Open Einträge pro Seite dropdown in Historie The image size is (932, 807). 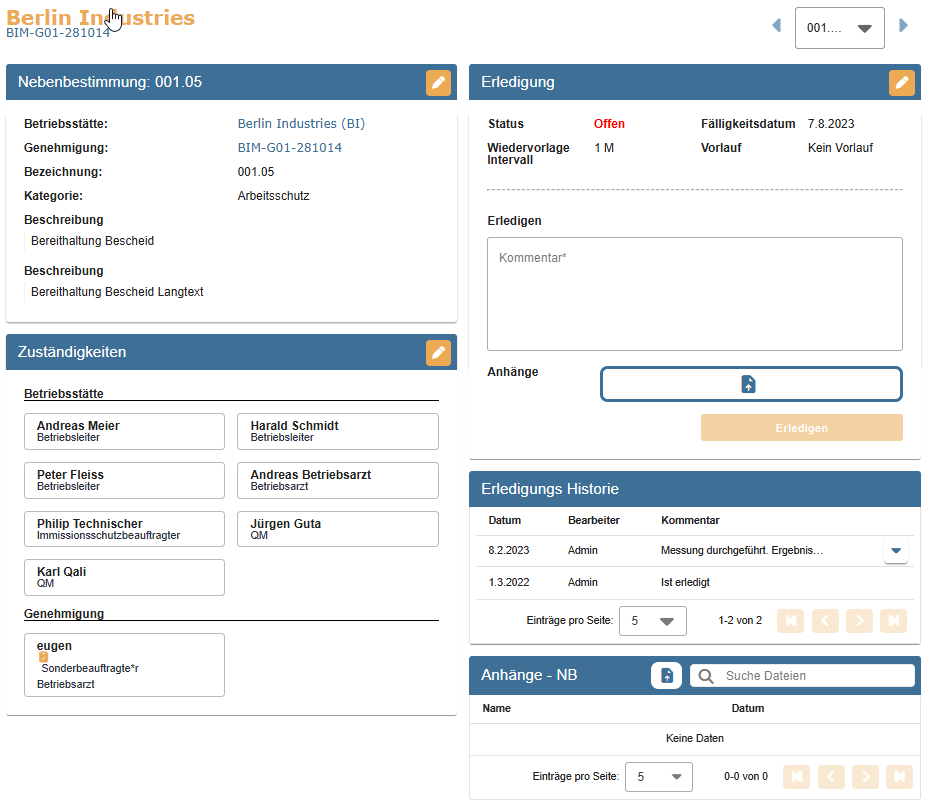[x=653, y=621]
